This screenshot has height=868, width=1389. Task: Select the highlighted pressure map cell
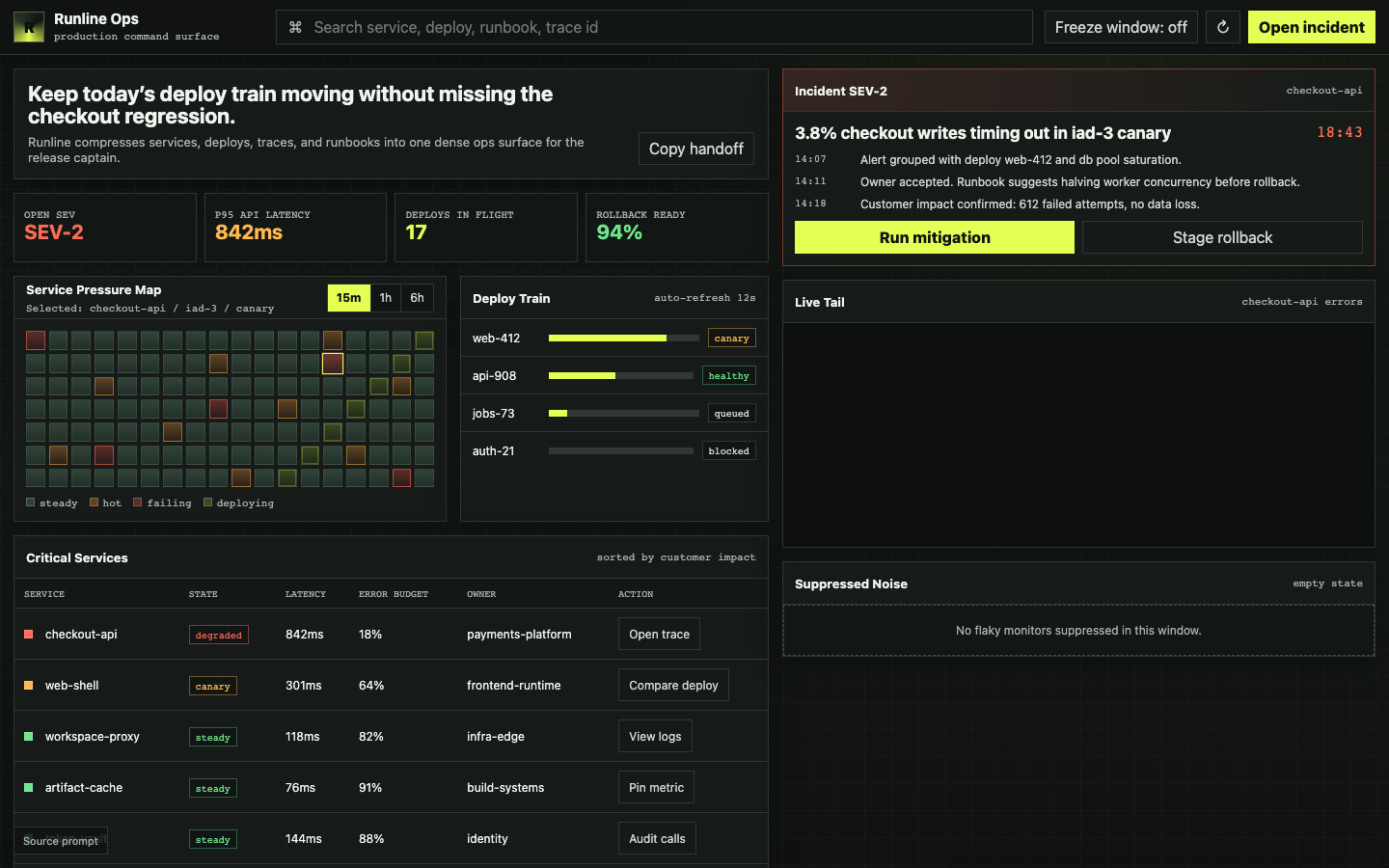click(333, 364)
